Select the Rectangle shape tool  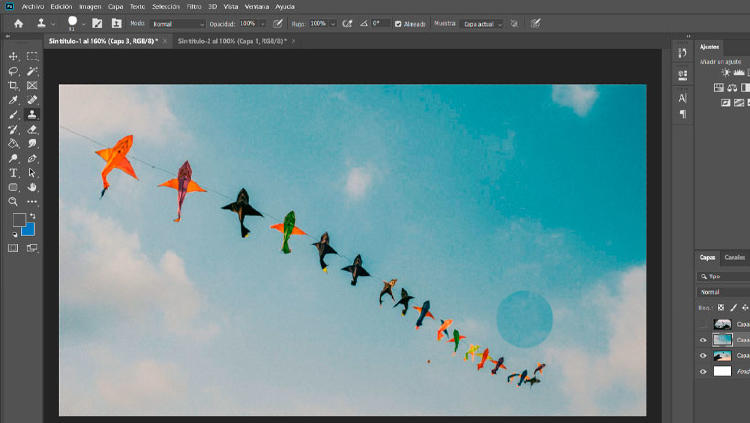pos(13,187)
